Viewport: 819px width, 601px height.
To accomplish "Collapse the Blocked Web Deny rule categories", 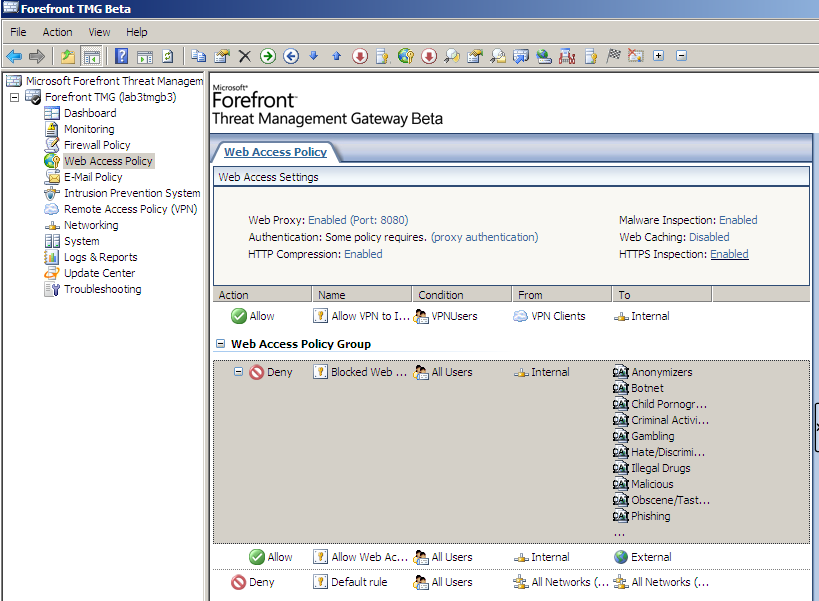I will click(238, 372).
